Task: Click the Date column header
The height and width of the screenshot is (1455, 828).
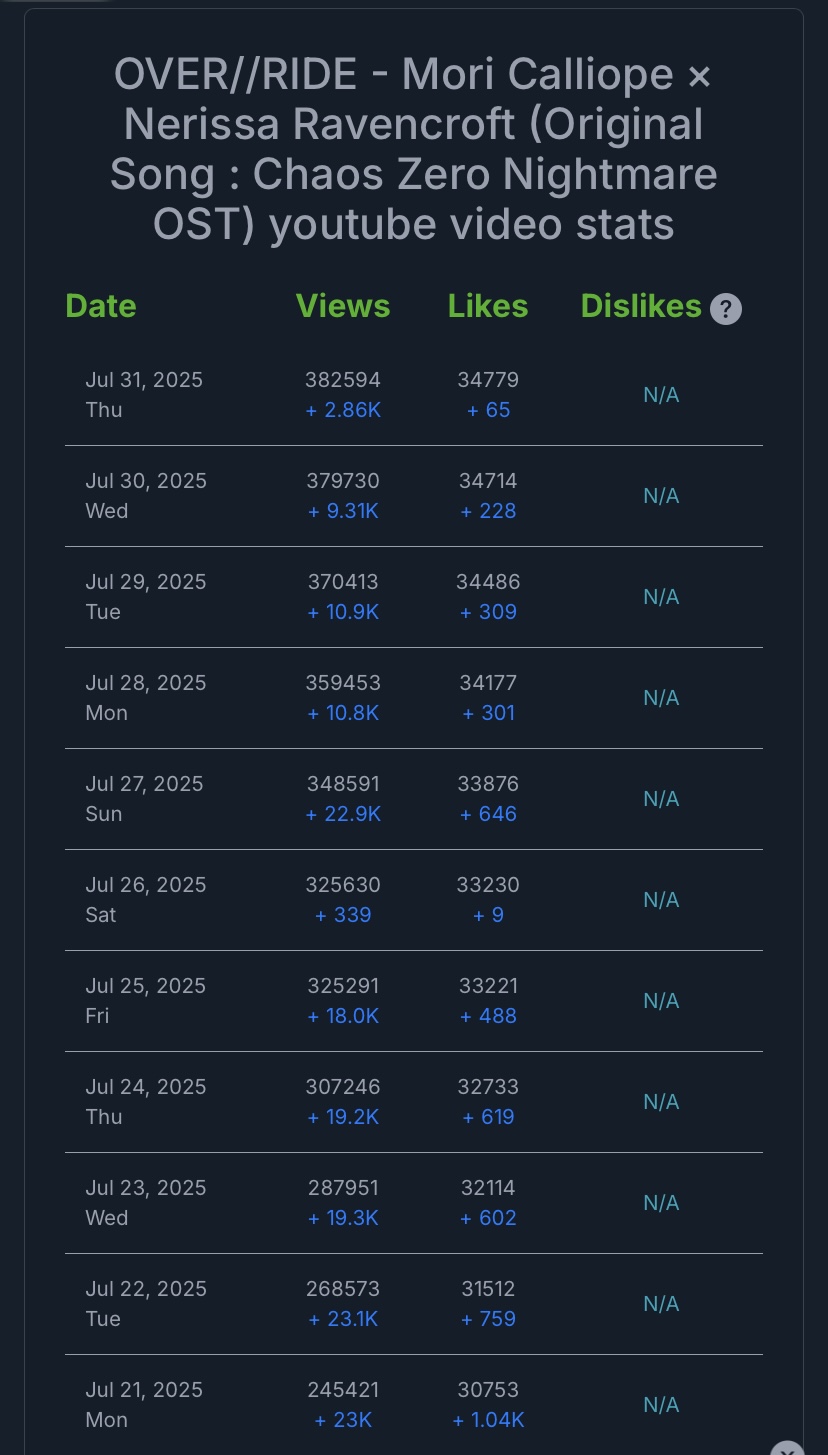Action: 101,306
